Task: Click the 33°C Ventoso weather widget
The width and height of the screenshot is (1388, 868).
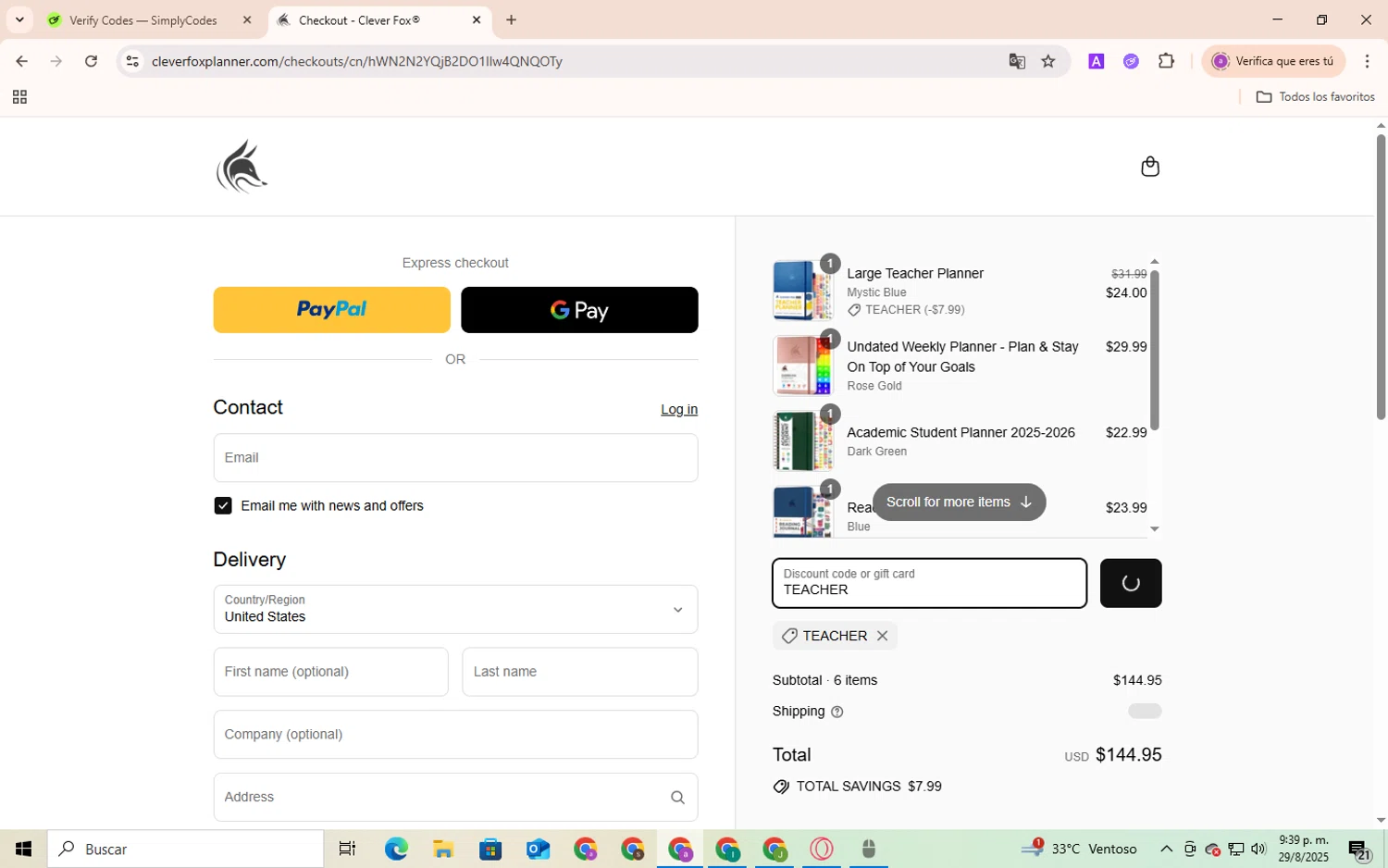Action: click(1080, 849)
